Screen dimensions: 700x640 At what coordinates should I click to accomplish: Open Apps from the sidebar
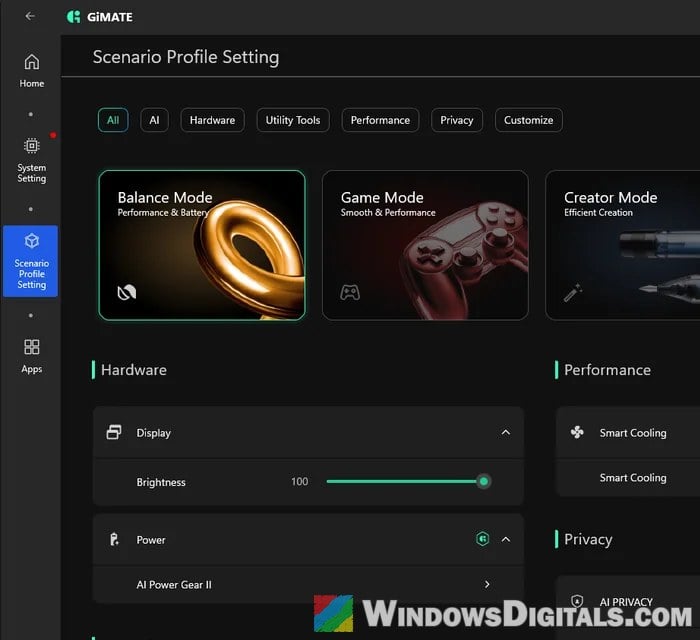(31, 356)
